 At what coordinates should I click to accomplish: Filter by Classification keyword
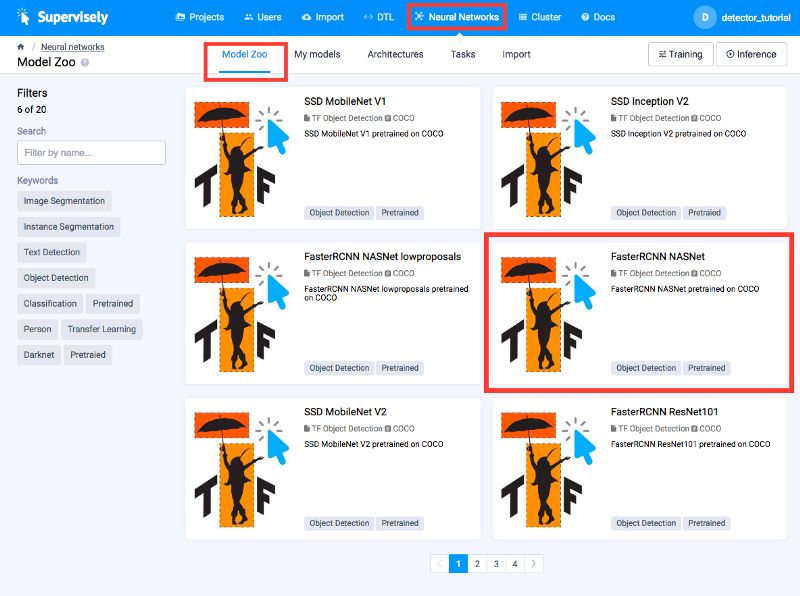[x=50, y=304]
